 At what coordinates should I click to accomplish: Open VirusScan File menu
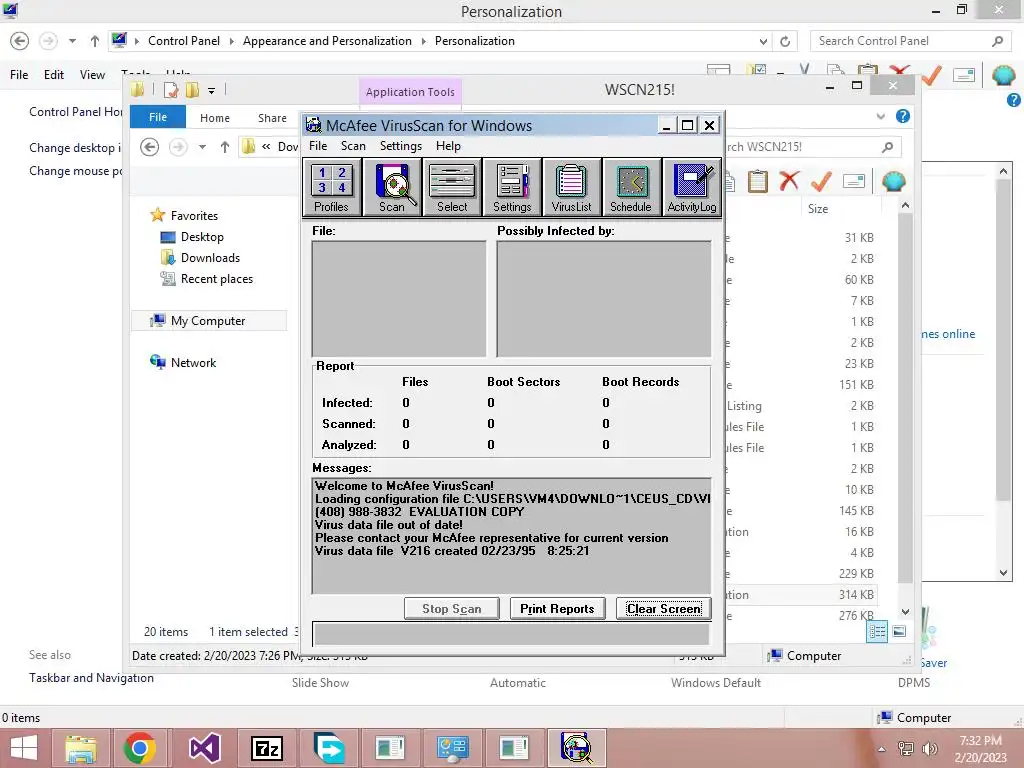tap(318, 146)
